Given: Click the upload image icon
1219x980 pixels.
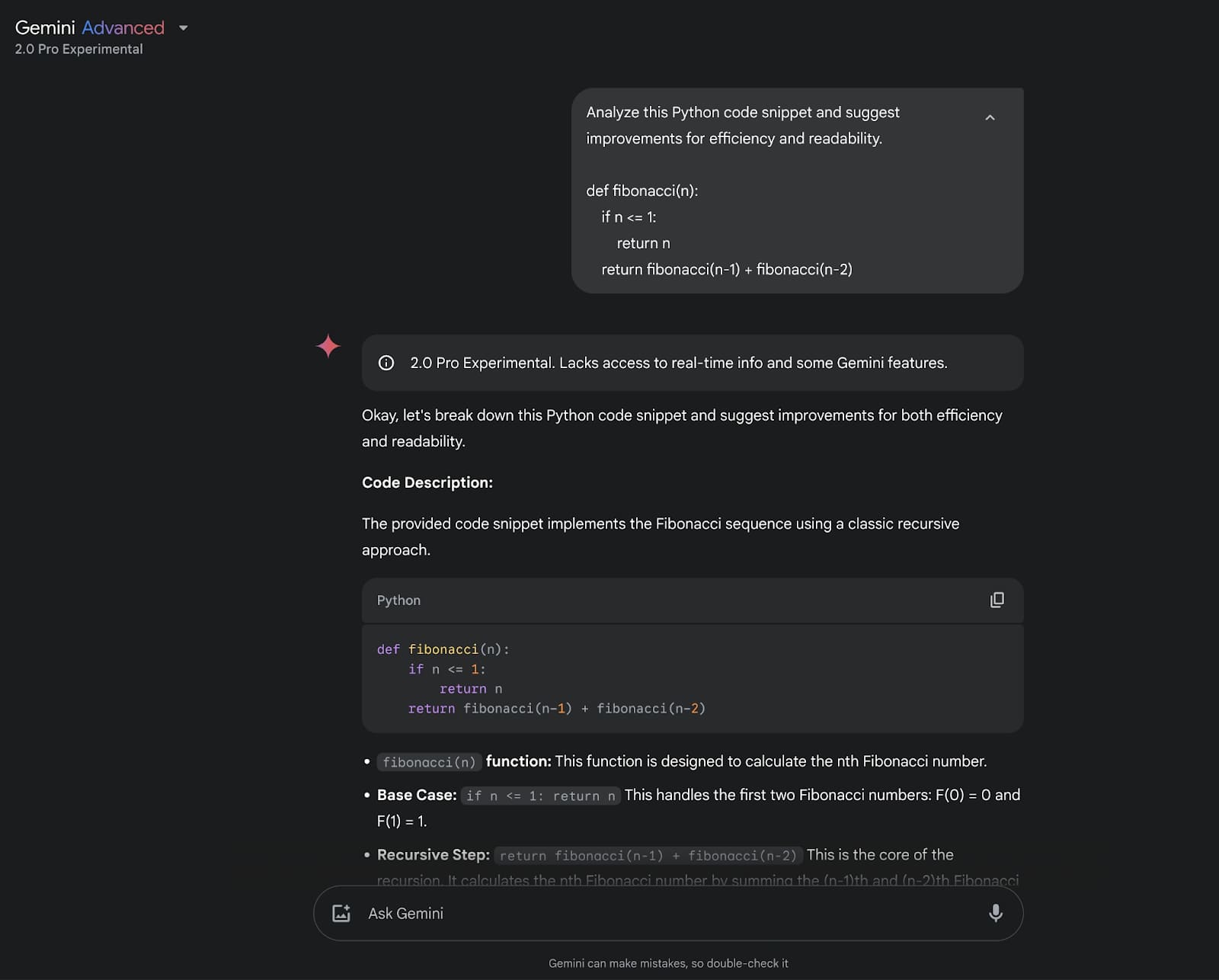Looking at the screenshot, I should (x=341, y=913).
